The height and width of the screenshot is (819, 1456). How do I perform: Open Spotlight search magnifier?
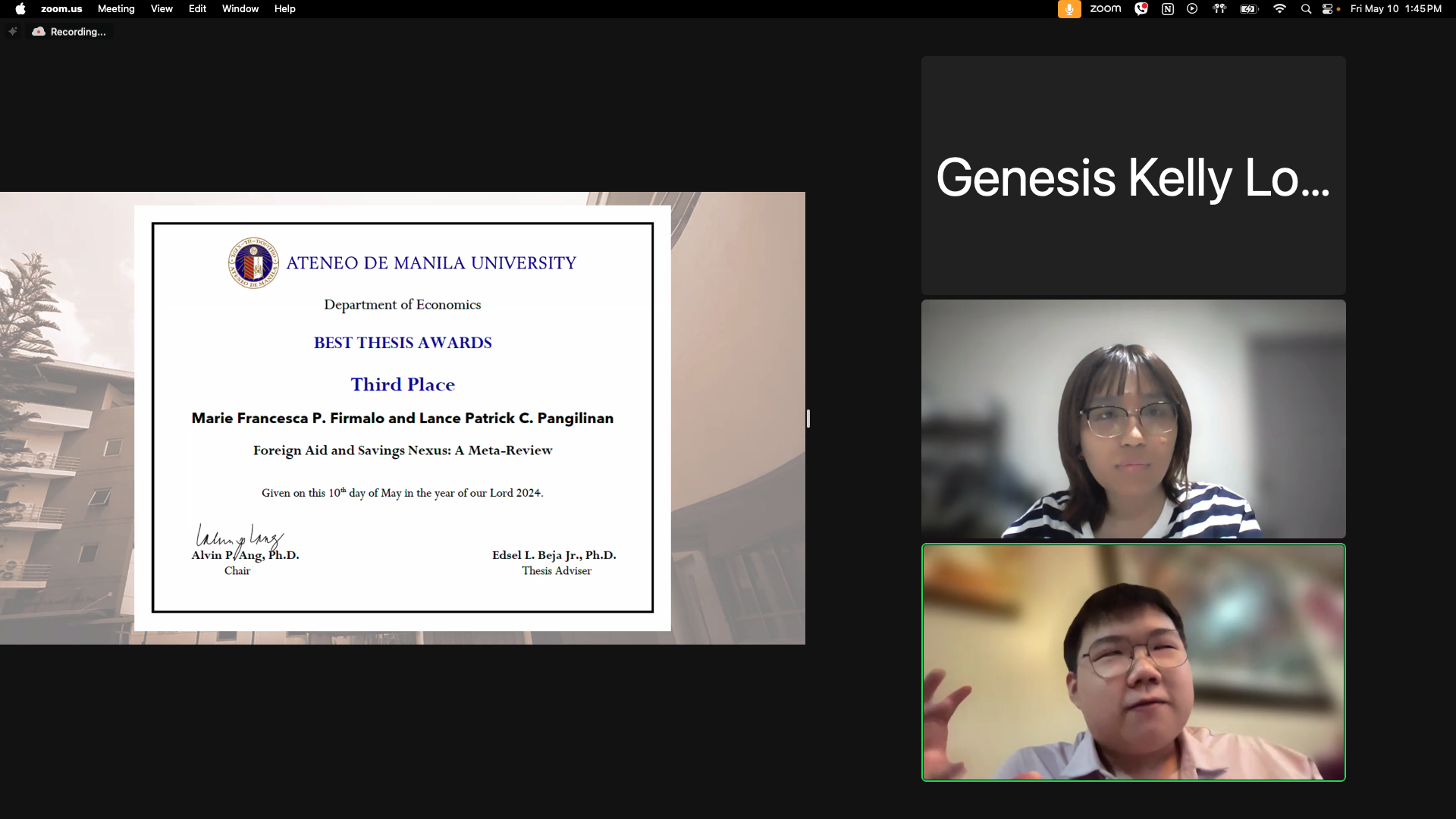[1306, 9]
